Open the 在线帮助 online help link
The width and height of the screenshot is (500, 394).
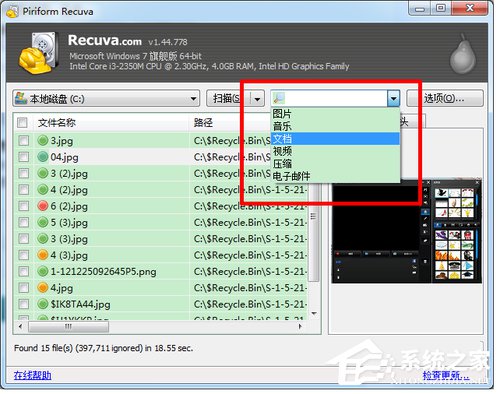point(32,376)
